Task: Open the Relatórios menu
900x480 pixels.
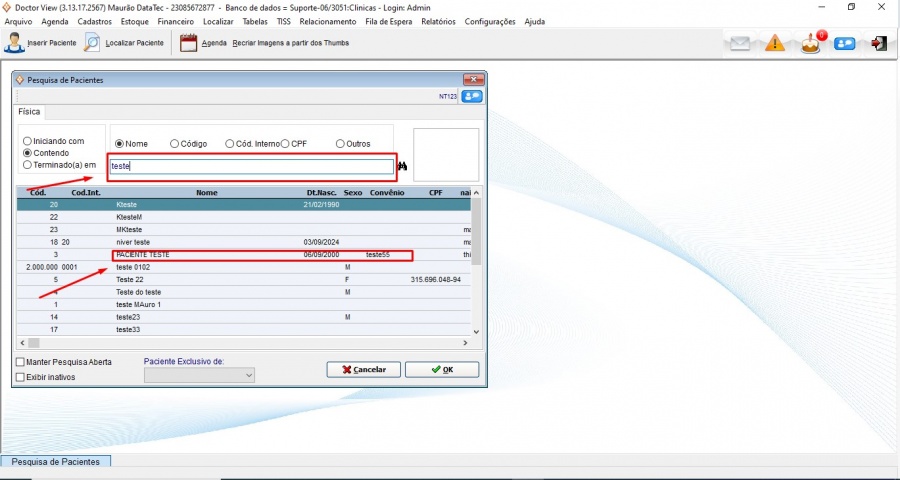Action: (x=438, y=21)
